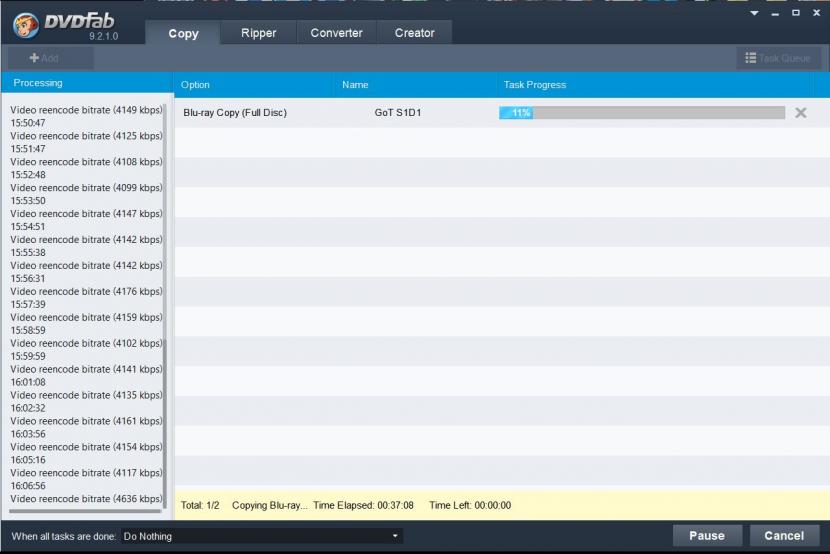Click the Total: 1/2 status text
This screenshot has width=830, height=554.
[200, 505]
